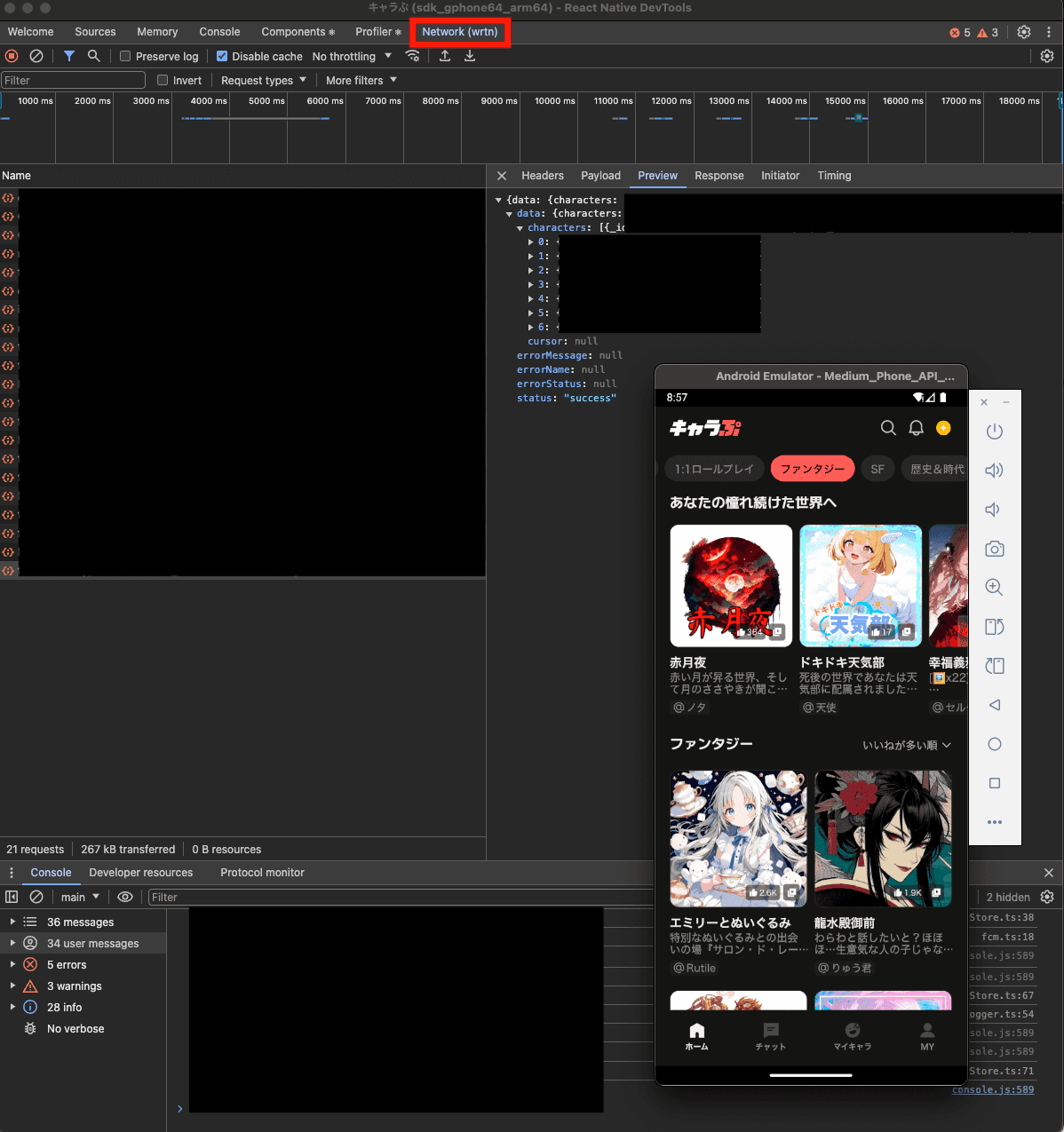Screen dimensions: 1064x1132
Task: Select the SF category chip
Action: 877,469
